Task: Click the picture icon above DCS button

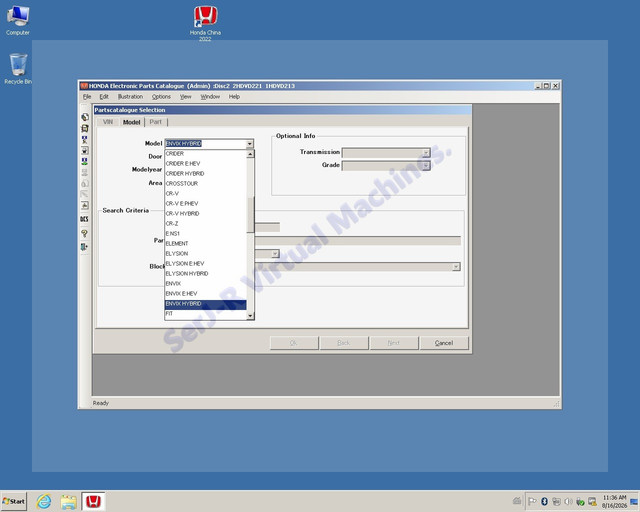Action: pyautogui.click(x=84, y=205)
